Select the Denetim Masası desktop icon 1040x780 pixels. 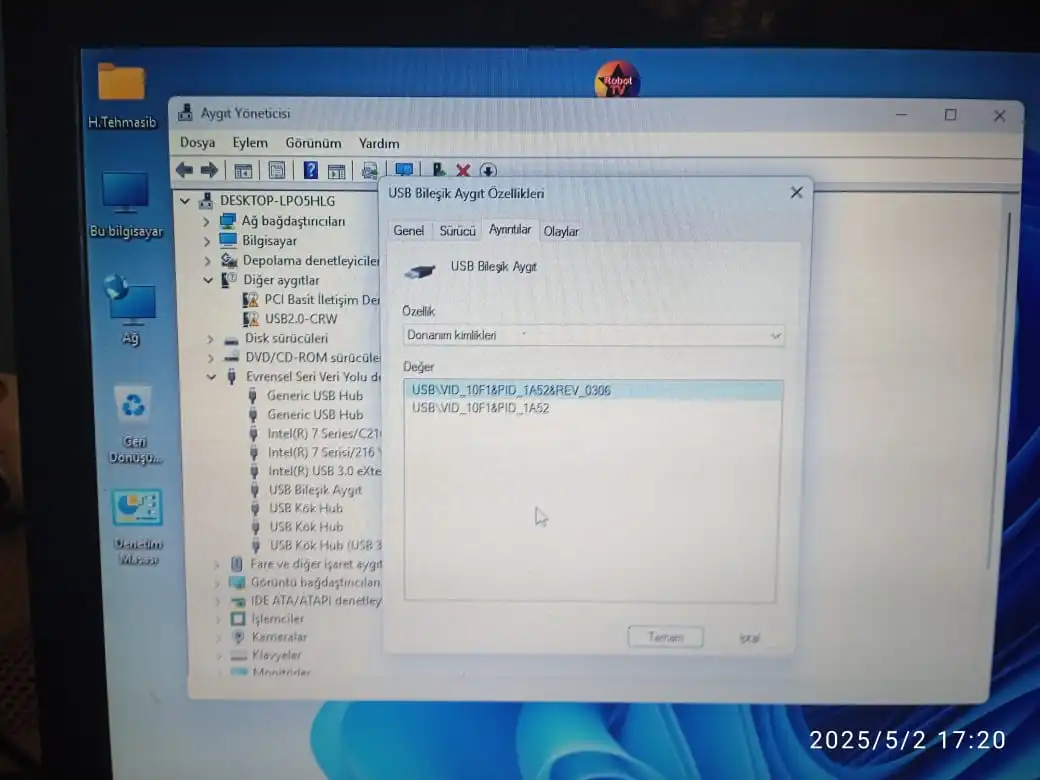137,527
